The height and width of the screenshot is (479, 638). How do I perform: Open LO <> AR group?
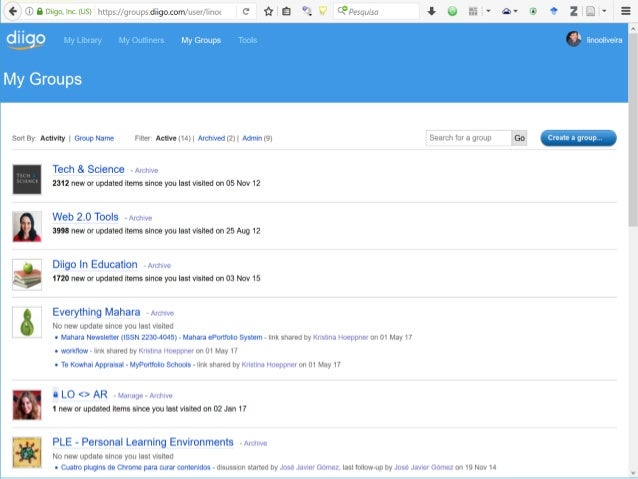pyautogui.click(x=84, y=395)
